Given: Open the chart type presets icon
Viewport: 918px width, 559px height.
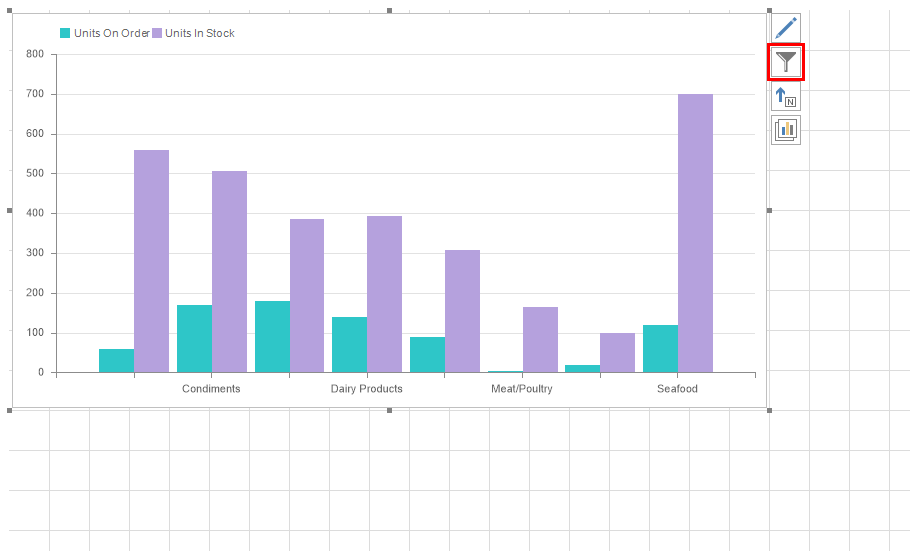Looking at the screenshot, I should [x=786, y=129].
